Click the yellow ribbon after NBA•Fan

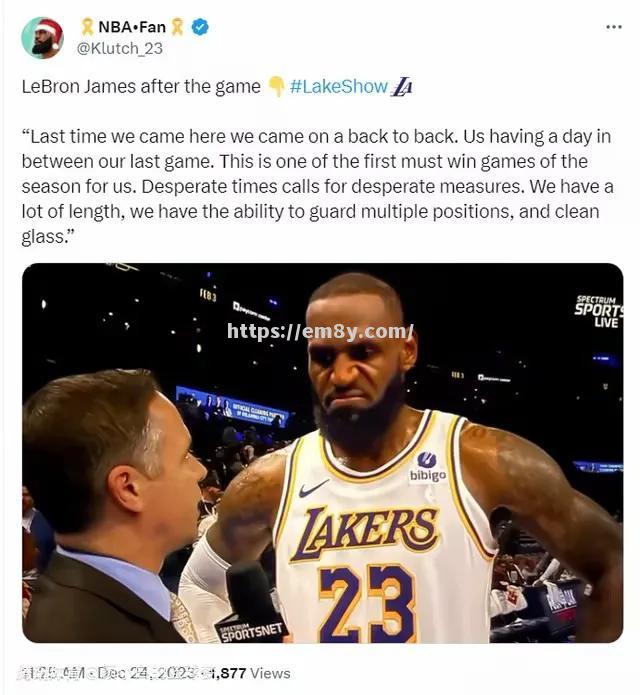tap(177, 27)
